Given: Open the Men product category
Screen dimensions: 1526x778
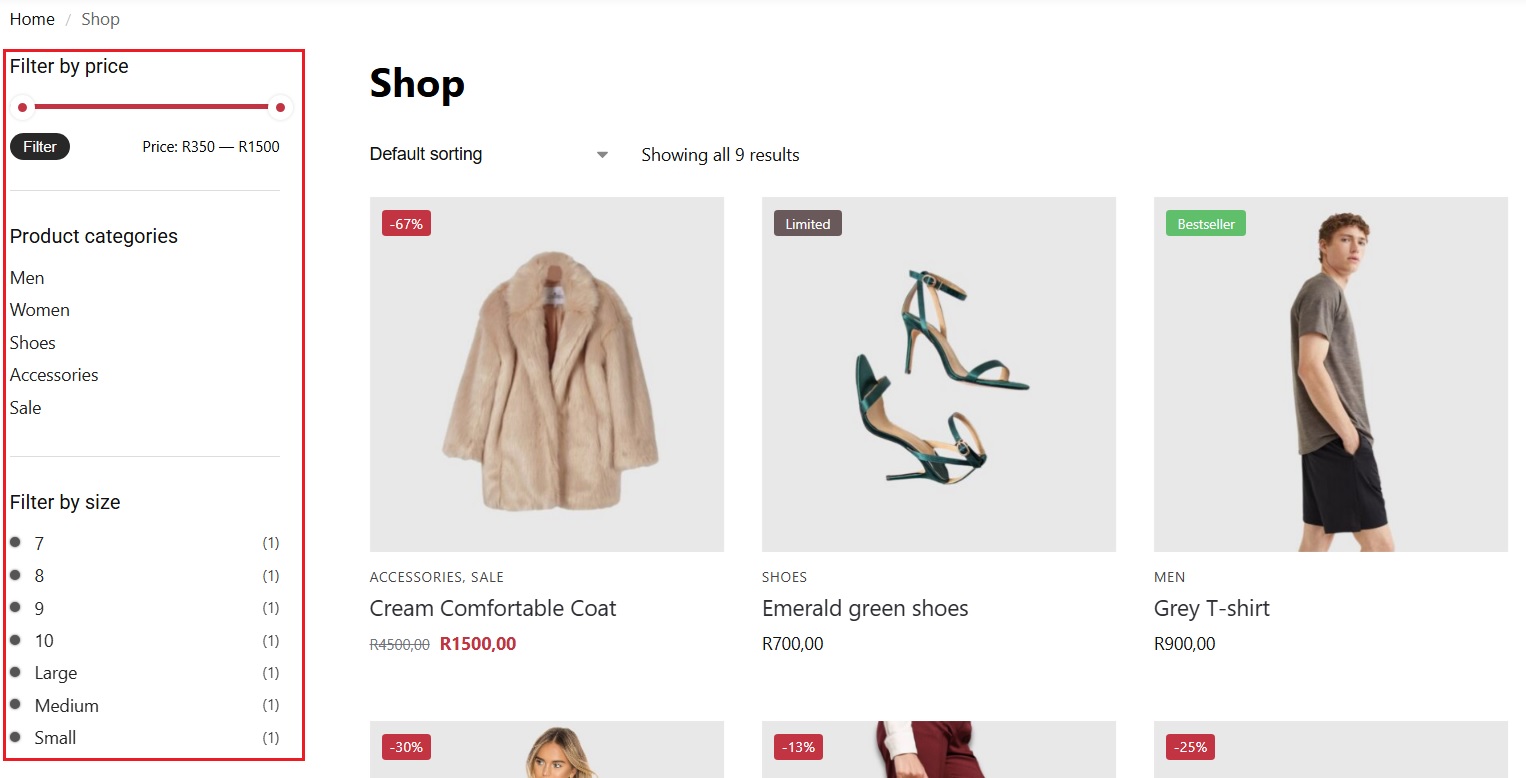Looking at the screenshot, I should (x=27, y=278).
